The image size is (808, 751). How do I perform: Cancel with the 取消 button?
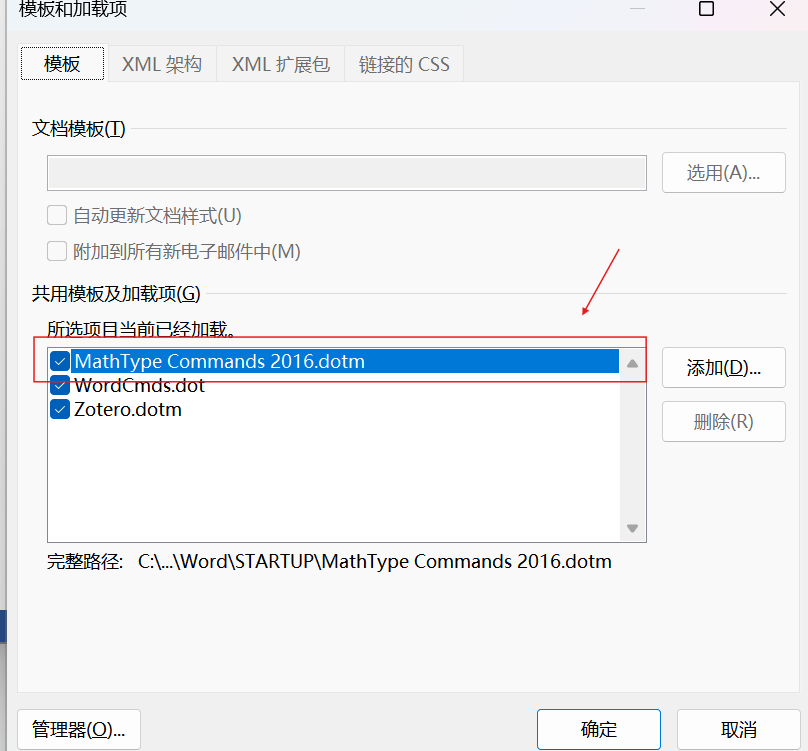[x=738, y=729]
